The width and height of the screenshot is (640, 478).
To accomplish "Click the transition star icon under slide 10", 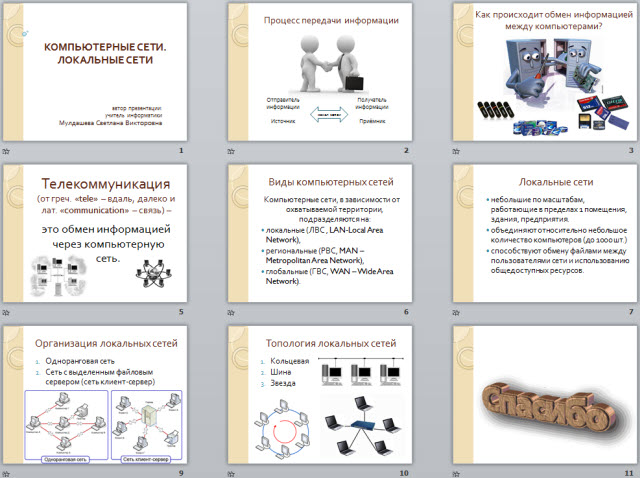I will pyautogui.click(x=233, y=472).
